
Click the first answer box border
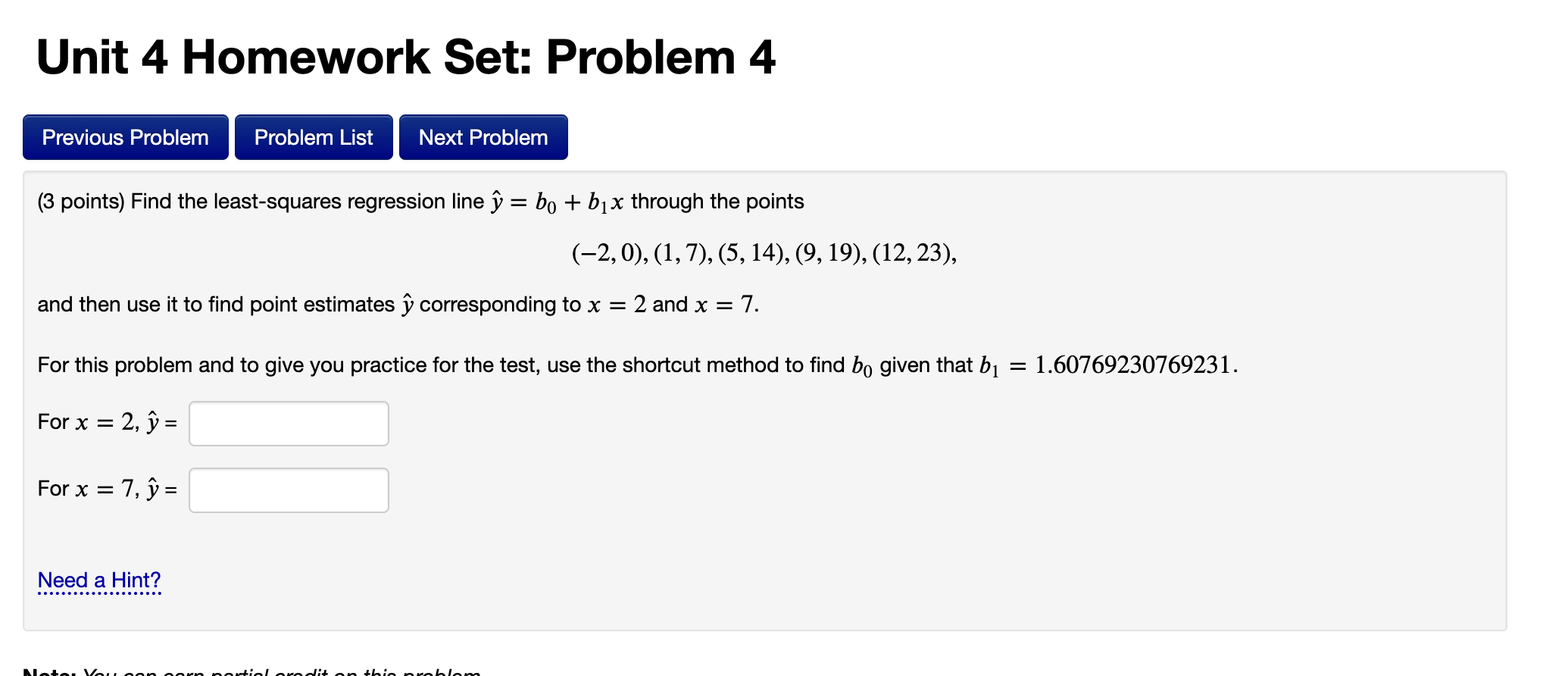coord(289,404)
